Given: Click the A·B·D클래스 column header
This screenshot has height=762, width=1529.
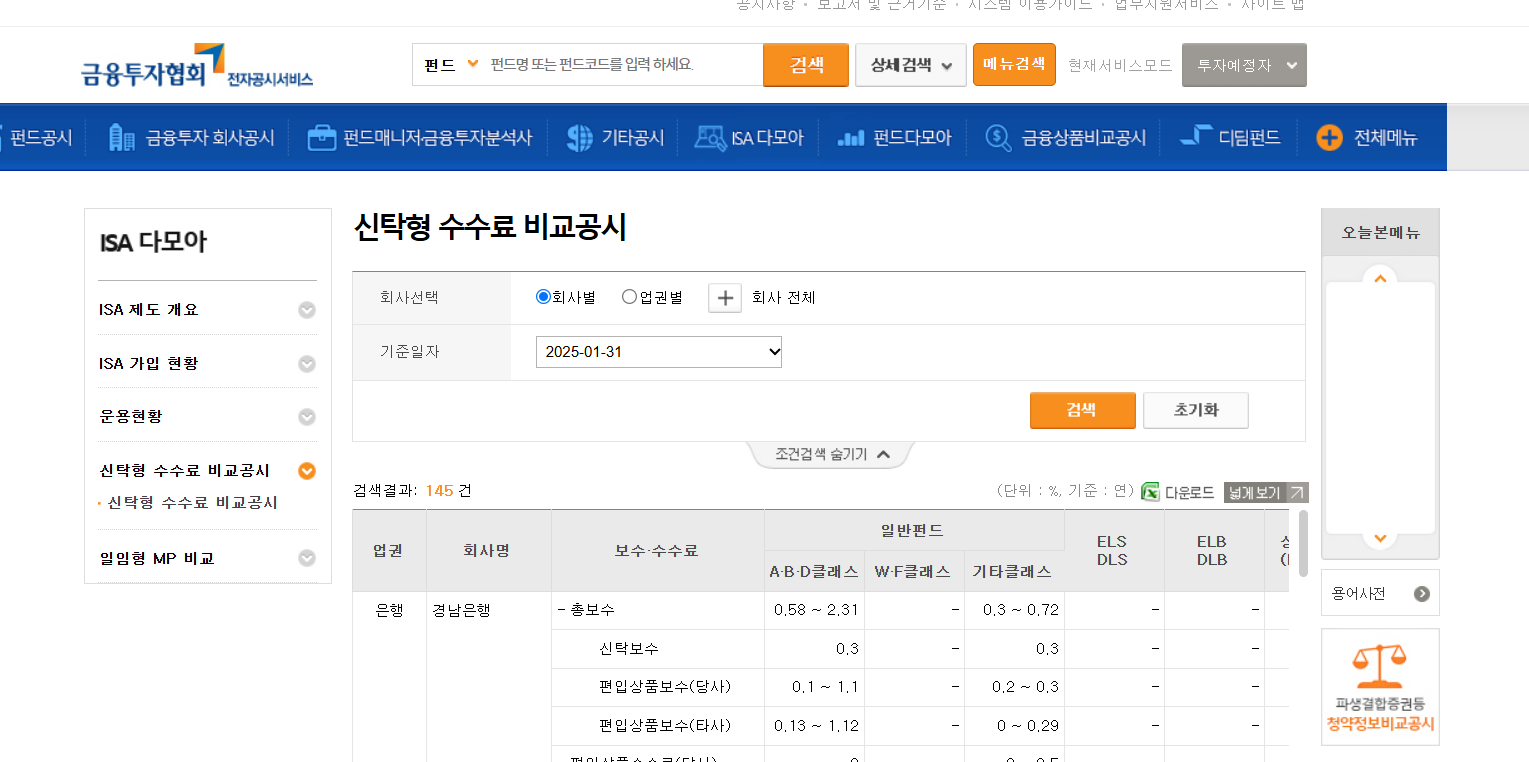Looking at the screenshot, I should tap(814, 572).
